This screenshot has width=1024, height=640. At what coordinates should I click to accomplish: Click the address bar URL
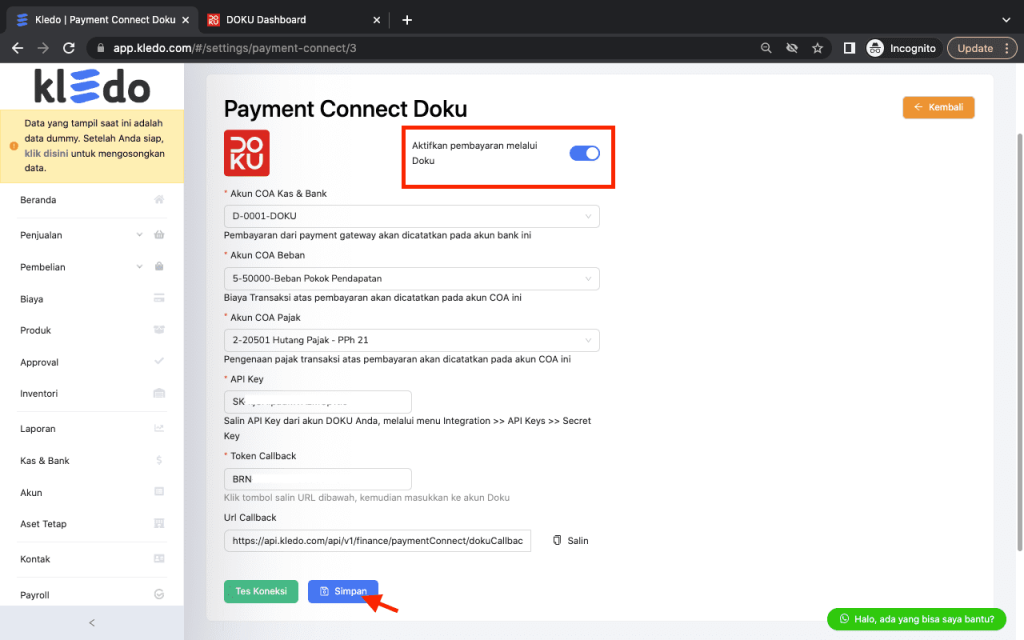coord(234,48)
